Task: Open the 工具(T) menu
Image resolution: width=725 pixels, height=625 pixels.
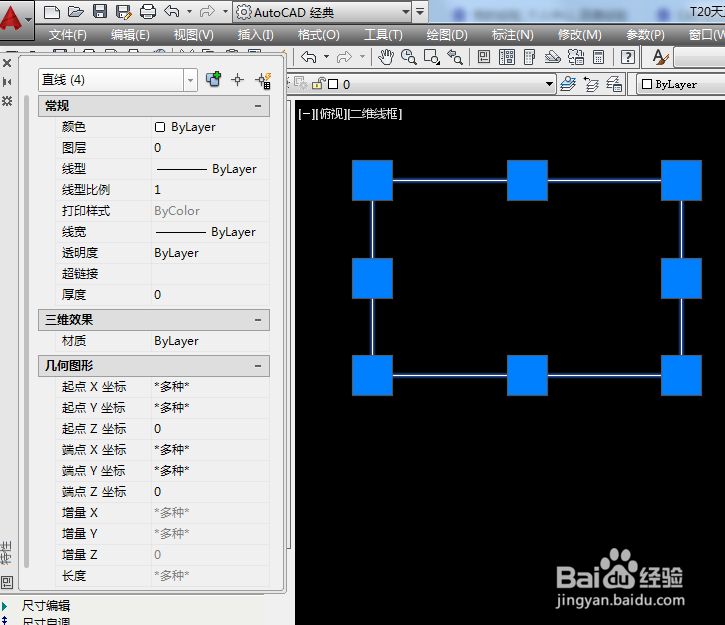Action: click(x=383, y=35)
